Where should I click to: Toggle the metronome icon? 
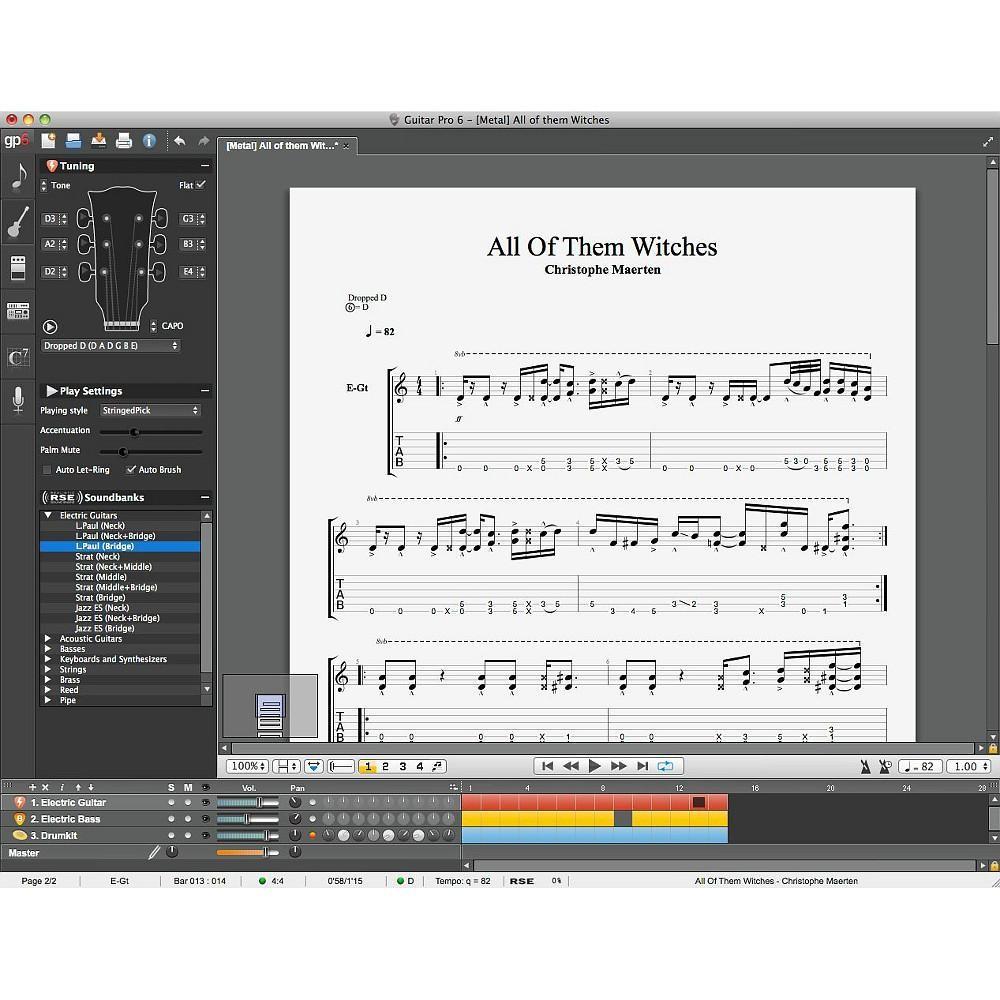(x=865, y=767)
